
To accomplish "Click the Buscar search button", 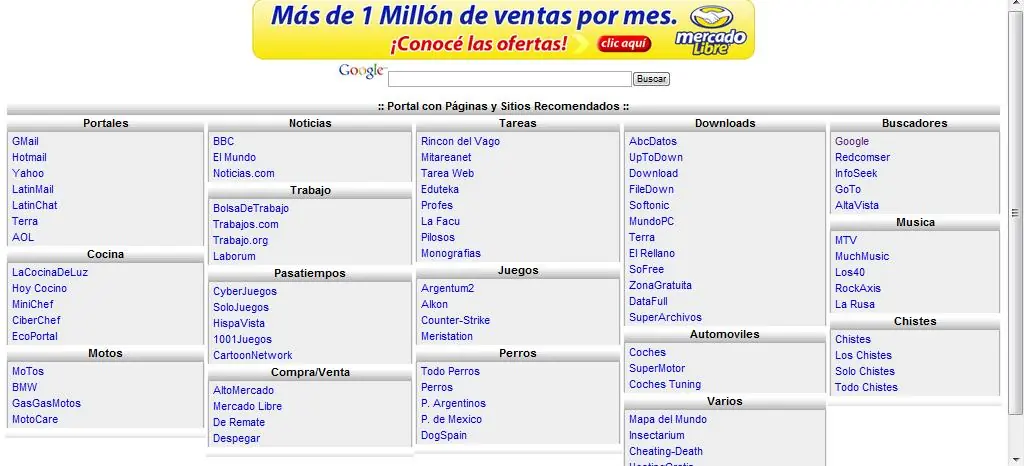I will point(651,79).
